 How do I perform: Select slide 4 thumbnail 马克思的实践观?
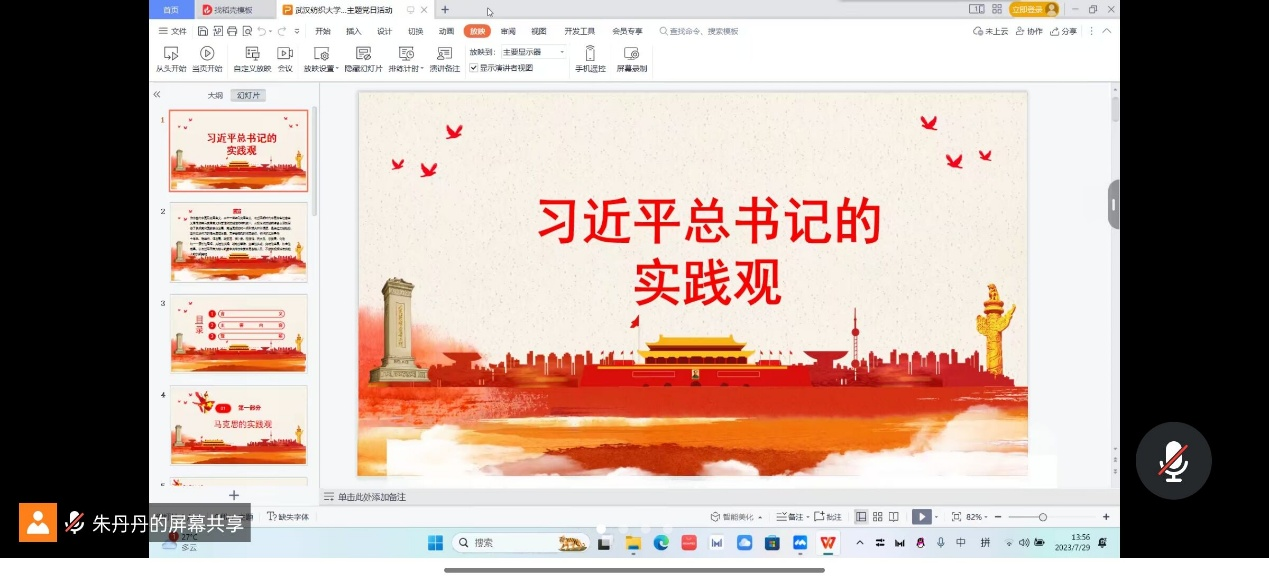[239, 425]
